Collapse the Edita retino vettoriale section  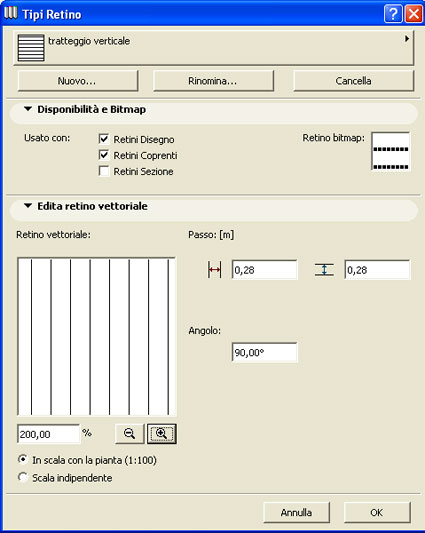click(x=28, y=206)
